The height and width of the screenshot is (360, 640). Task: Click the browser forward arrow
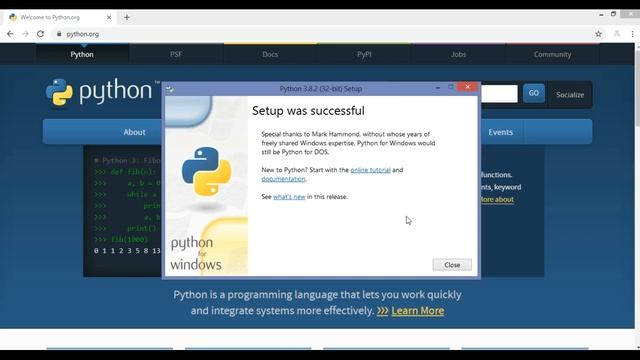(25, 34)
